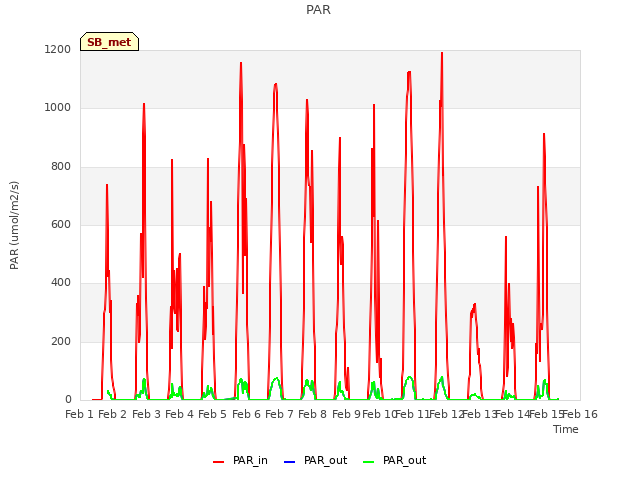Click the Feb 5 tick label
Screen dimensions: 640x480
[212, 414]
